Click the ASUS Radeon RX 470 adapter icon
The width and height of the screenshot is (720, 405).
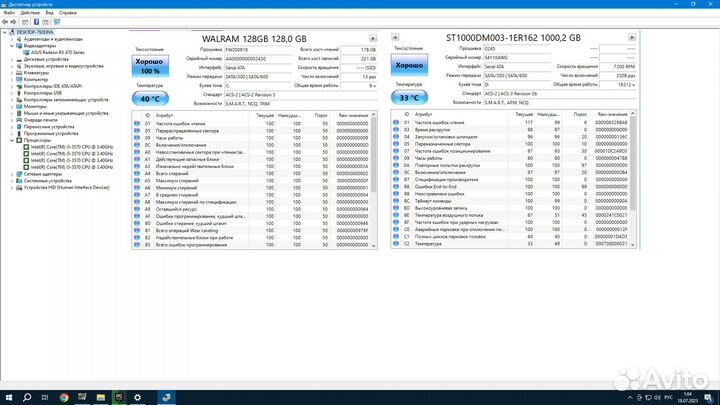(26, 52)
